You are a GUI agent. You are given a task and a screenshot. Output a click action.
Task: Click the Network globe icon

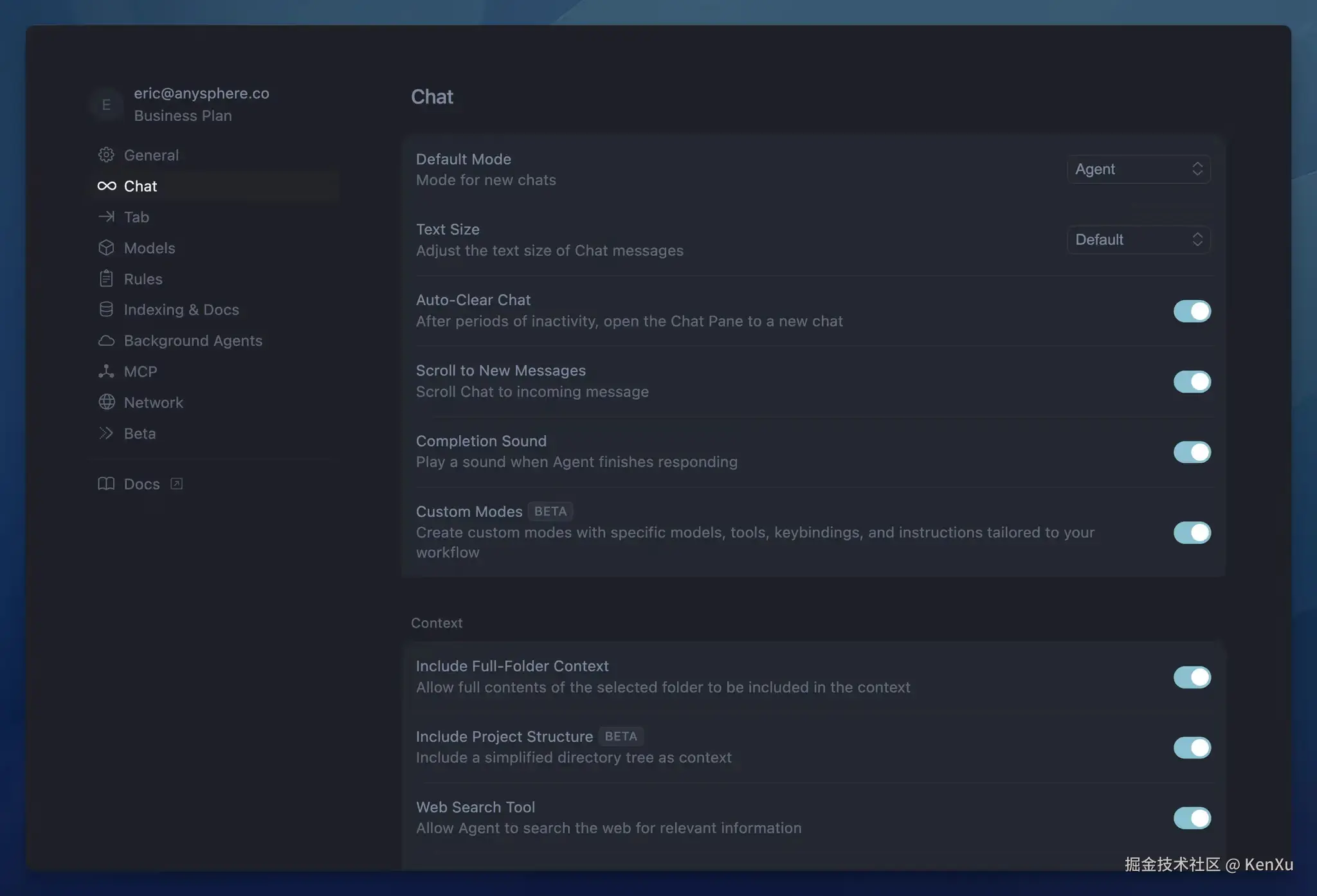pyautogui.click(x=106, y=402)
